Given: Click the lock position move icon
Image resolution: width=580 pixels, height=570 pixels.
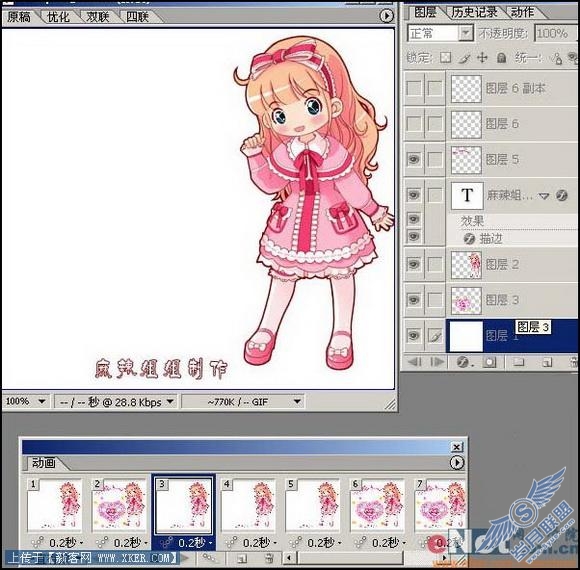Looking at the screenshot, I should click(x=482, y=58).
